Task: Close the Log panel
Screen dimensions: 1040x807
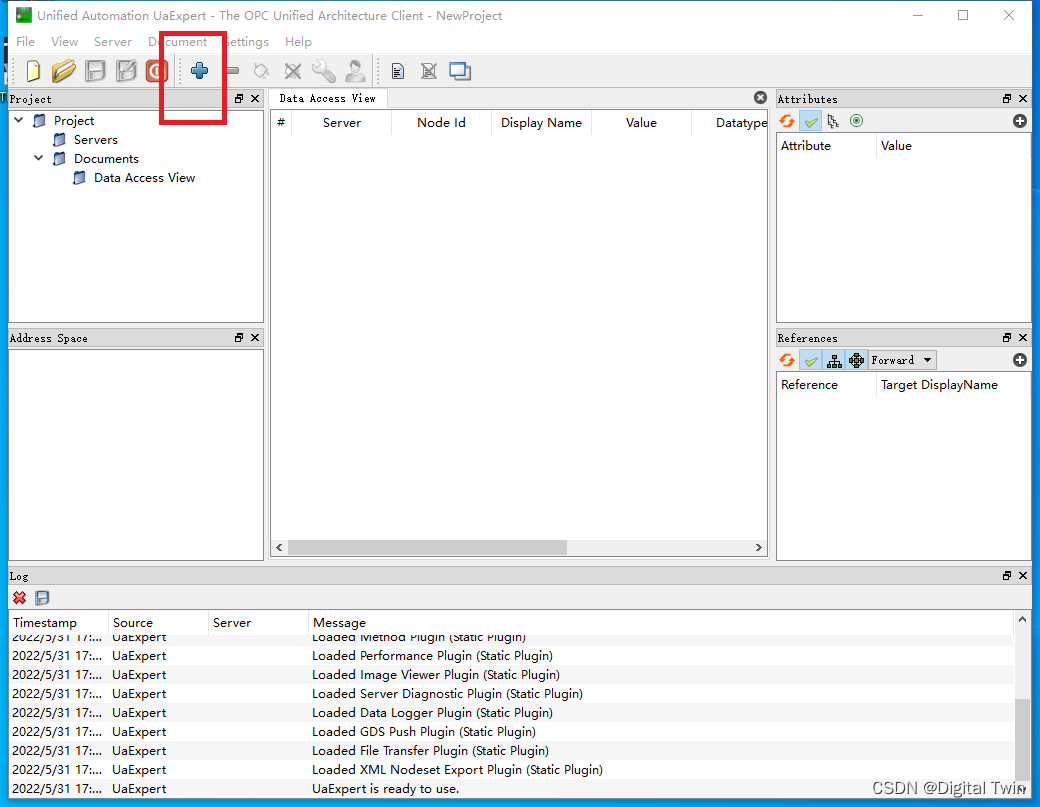Action: pyautogui.click(x=1023, y=576)
